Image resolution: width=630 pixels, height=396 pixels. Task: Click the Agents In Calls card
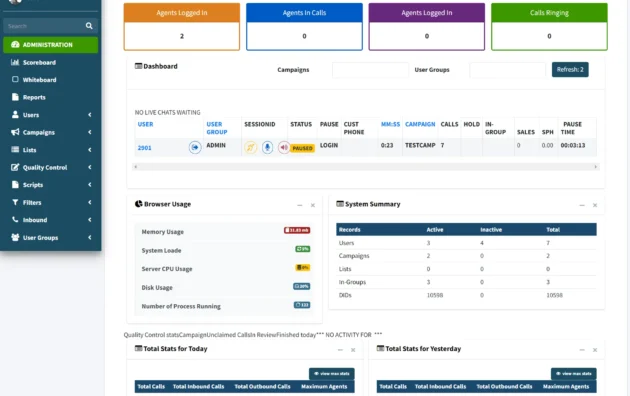[304, 27]
